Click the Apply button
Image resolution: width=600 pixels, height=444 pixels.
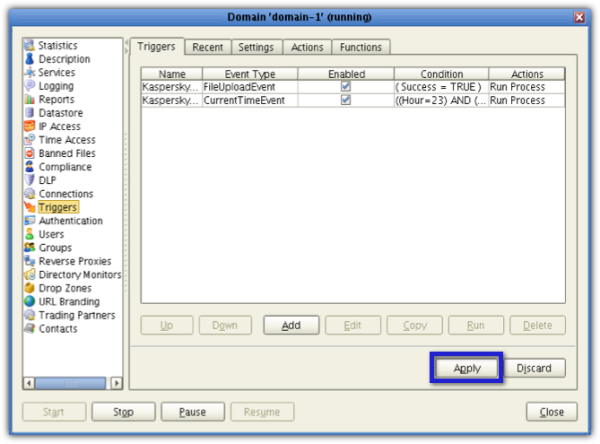467,368
